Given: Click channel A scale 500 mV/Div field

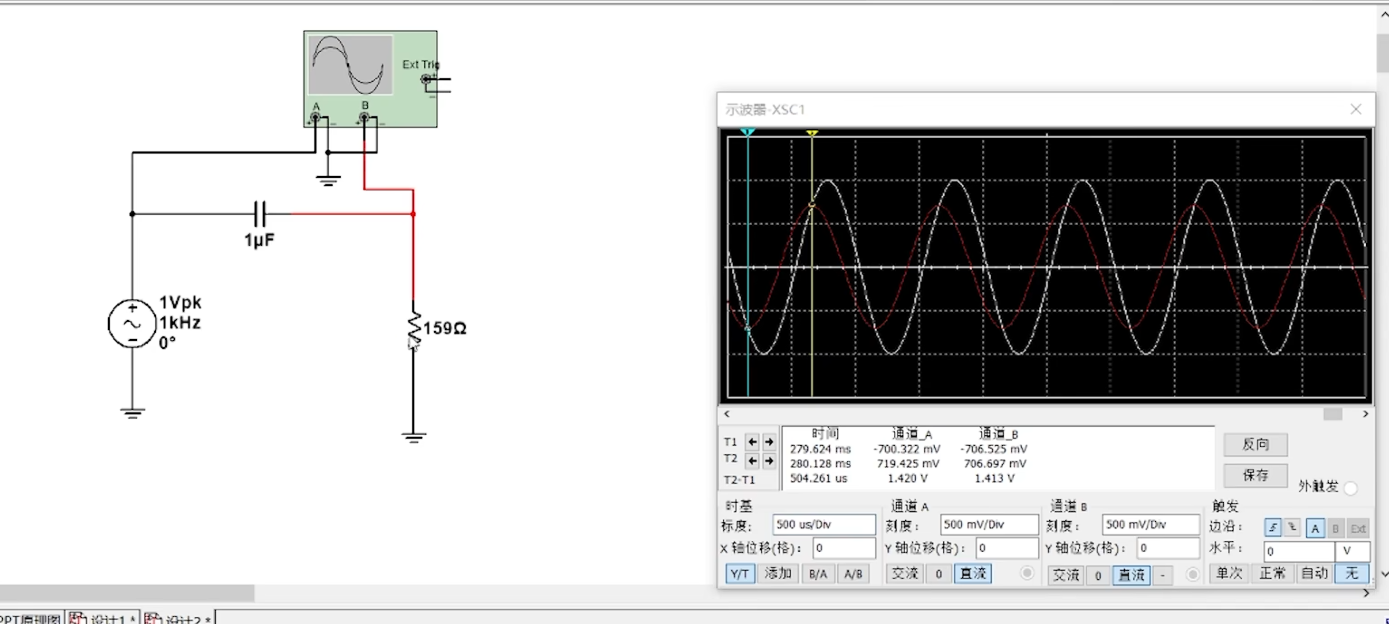Looking at the screenshot, I should [x=989, y=525].
